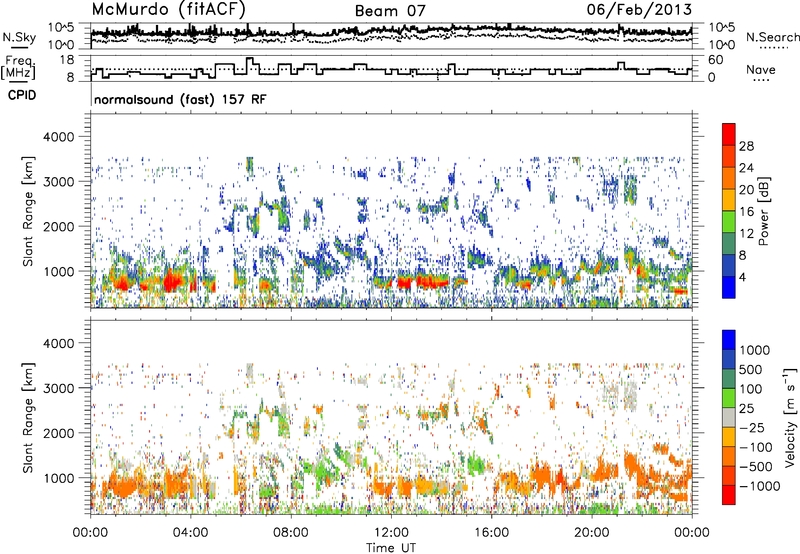Pick the gray -25 to 25 Velocity segment
Viewport: 800px width, 554px height.
729,417
